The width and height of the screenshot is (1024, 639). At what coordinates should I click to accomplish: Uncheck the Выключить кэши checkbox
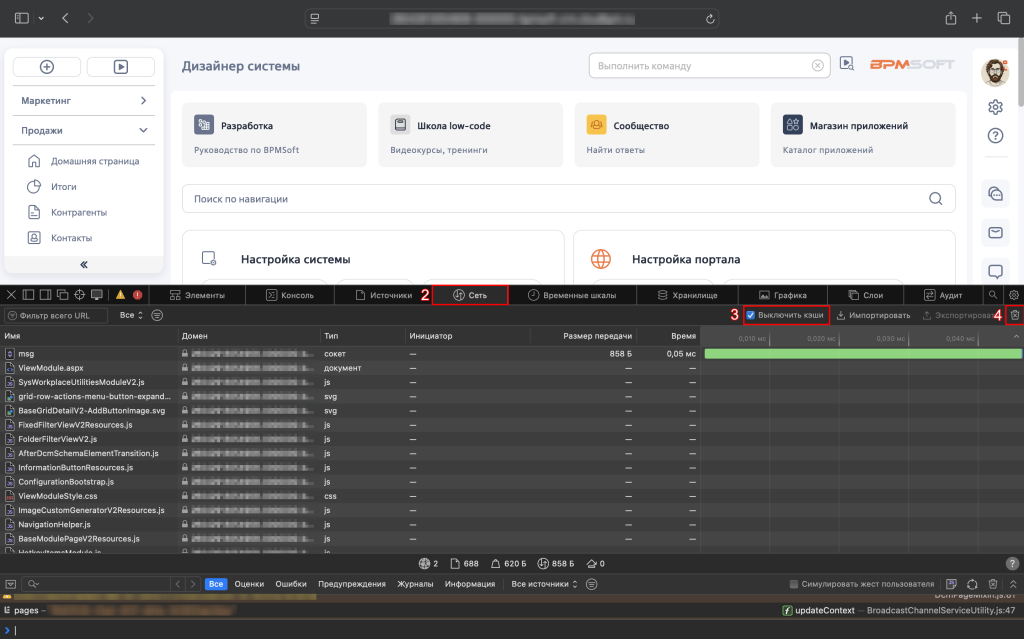pyautogui.click(x=750, y=315)
